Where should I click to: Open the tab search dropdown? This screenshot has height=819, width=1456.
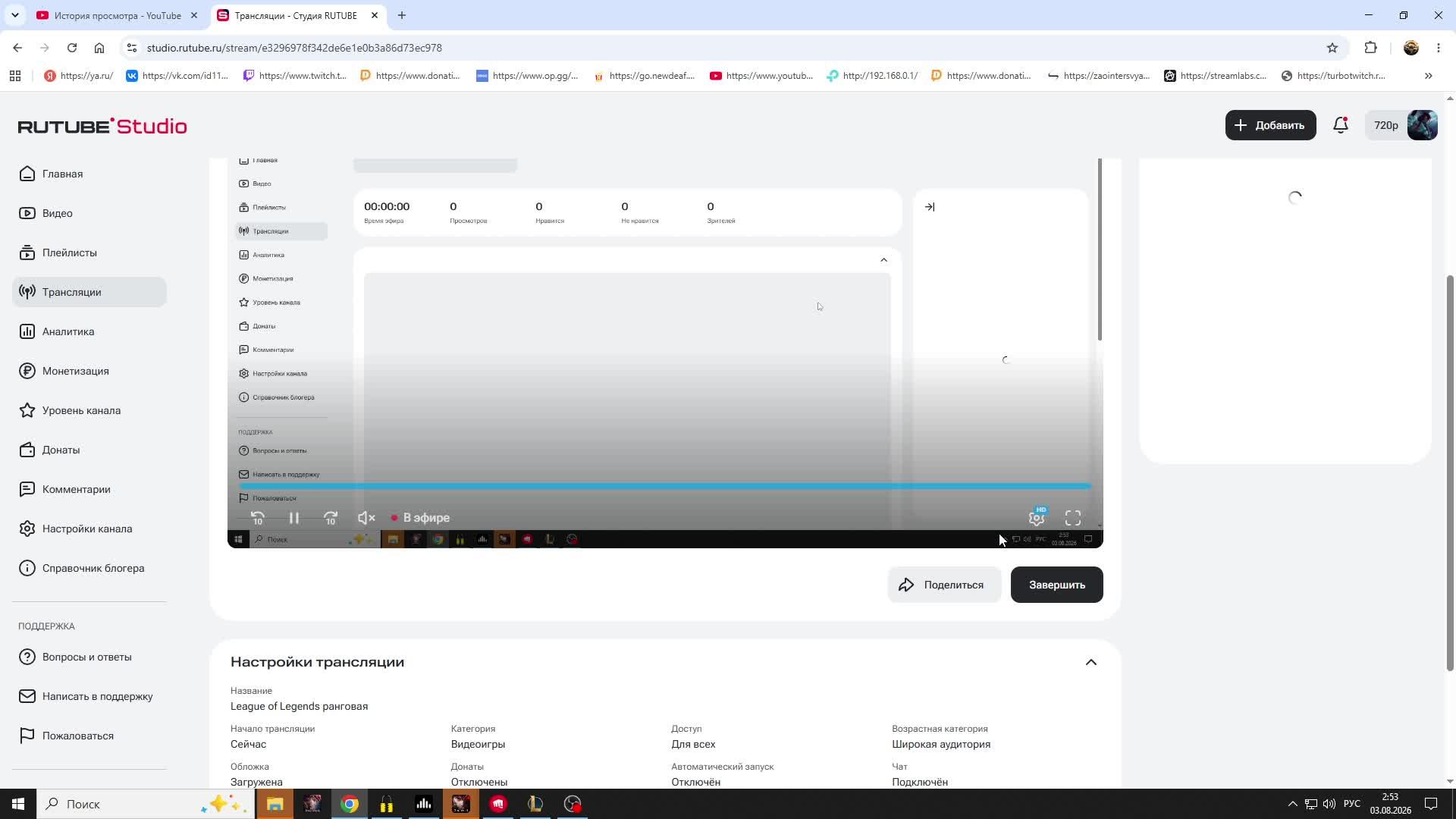tap(14, 15)
